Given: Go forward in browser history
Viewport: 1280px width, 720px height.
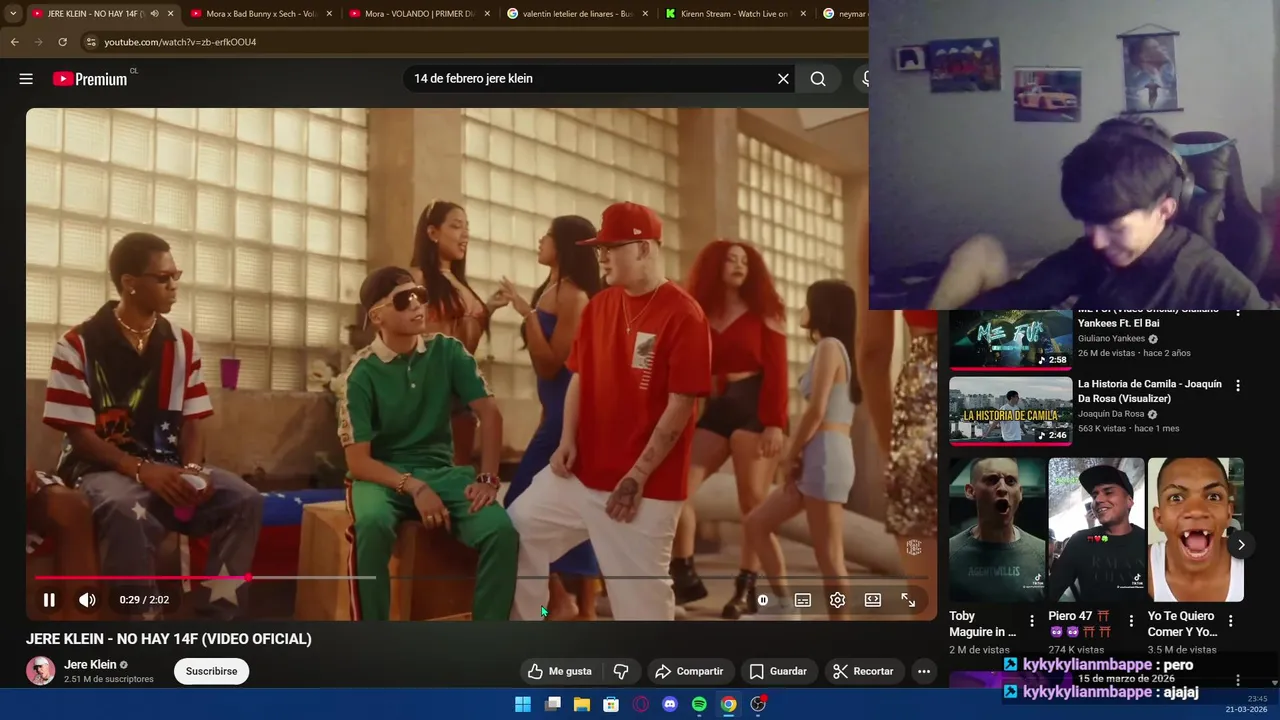Looking at the screenshot, I should 38,42.
